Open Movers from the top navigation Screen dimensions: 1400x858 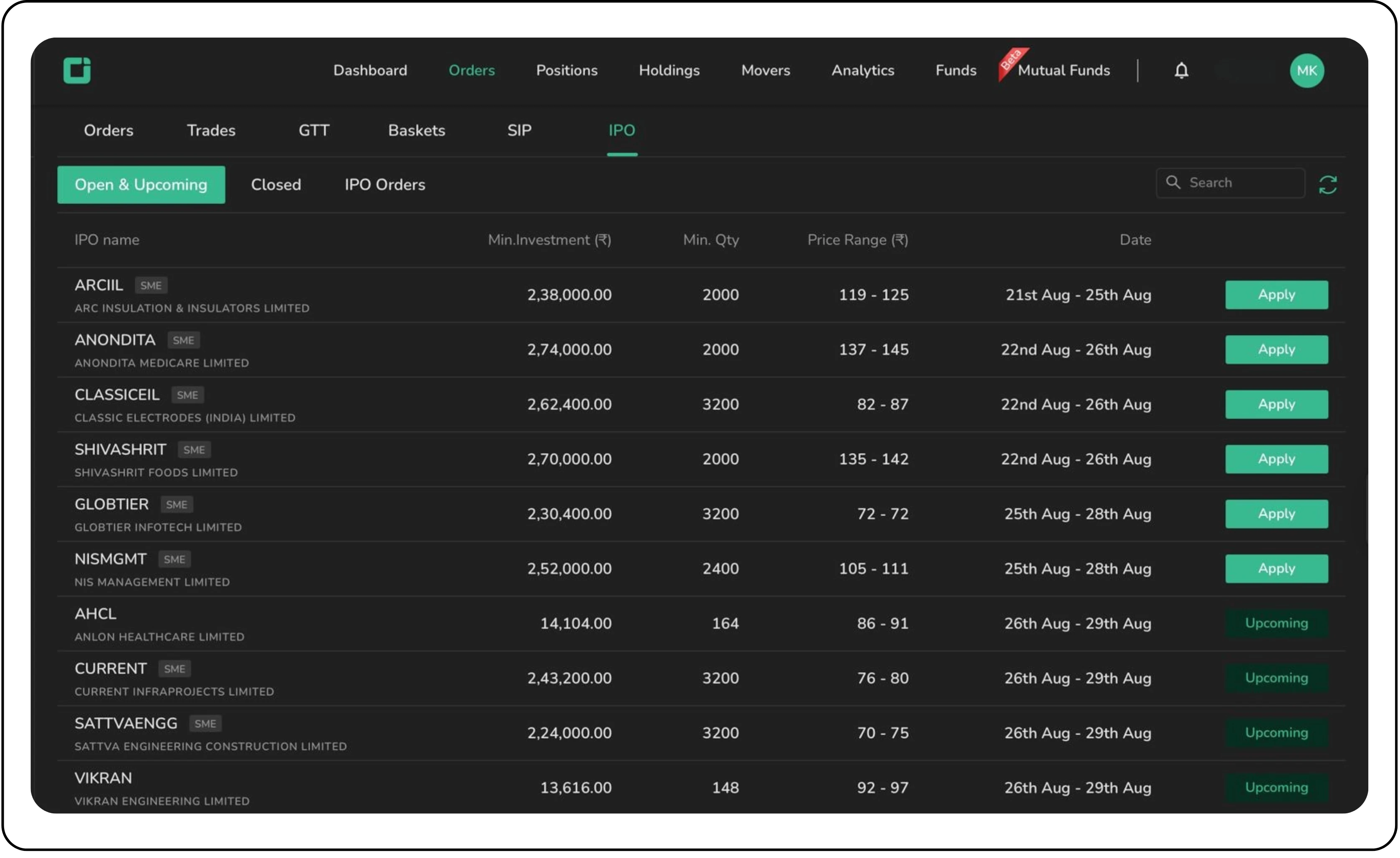tap(766, 71)
